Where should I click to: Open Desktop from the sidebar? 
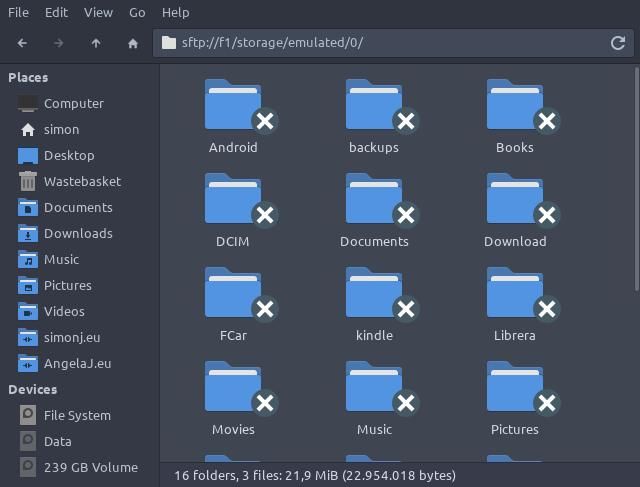pos(80,156)
